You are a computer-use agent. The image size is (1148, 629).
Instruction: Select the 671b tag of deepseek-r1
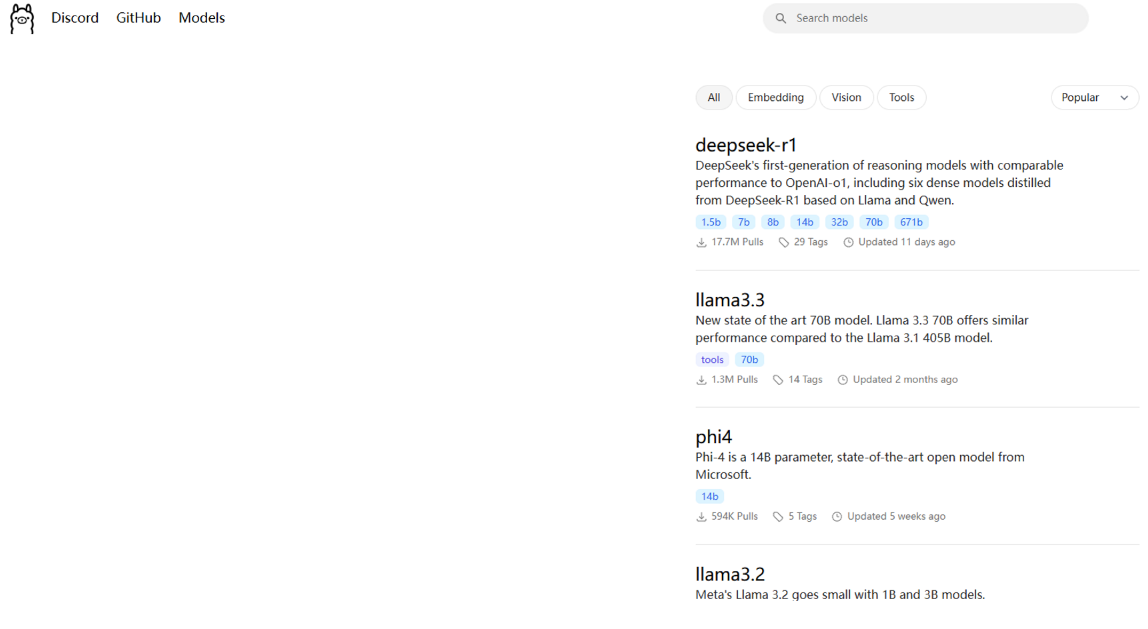coord(912,222)
